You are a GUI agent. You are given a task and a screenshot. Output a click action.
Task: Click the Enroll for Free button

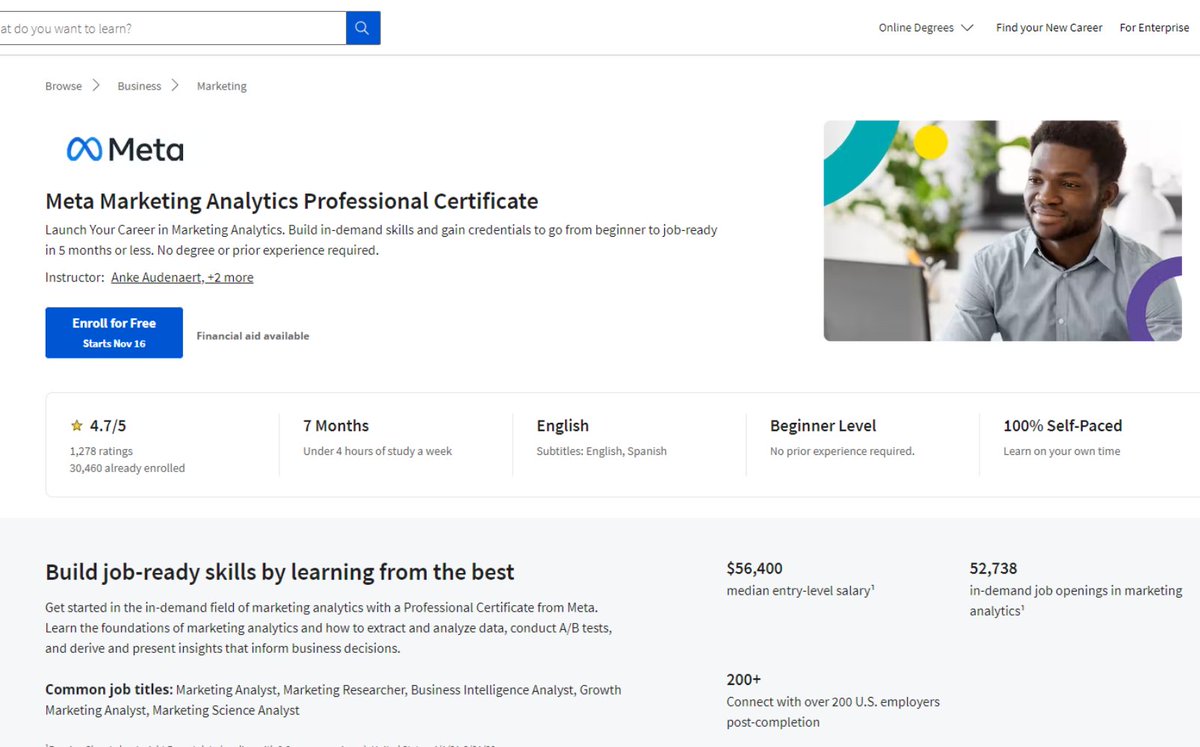[114, 332]
